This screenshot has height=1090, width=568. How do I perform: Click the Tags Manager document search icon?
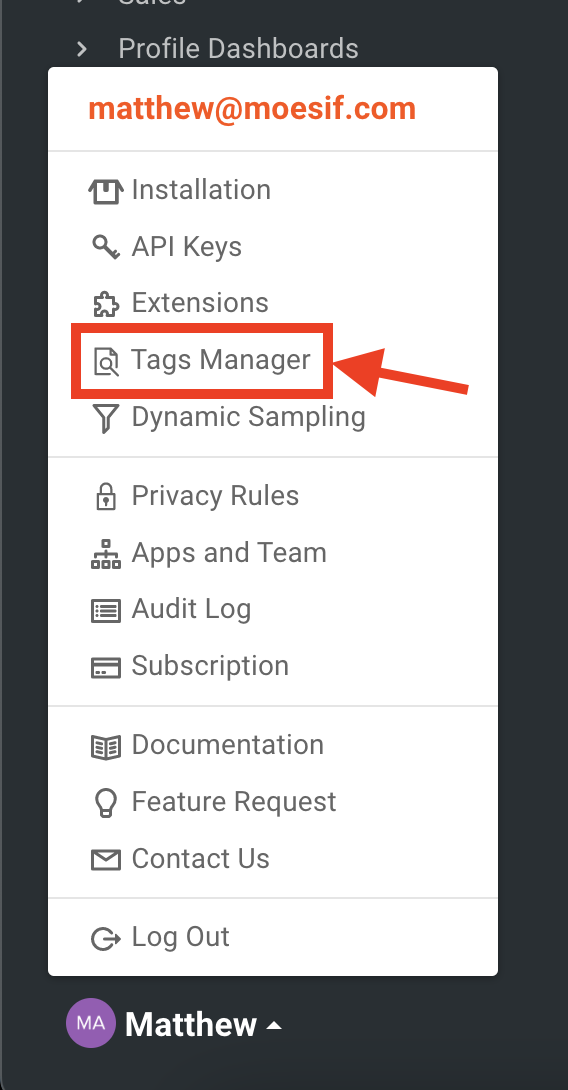coord(106,361)
